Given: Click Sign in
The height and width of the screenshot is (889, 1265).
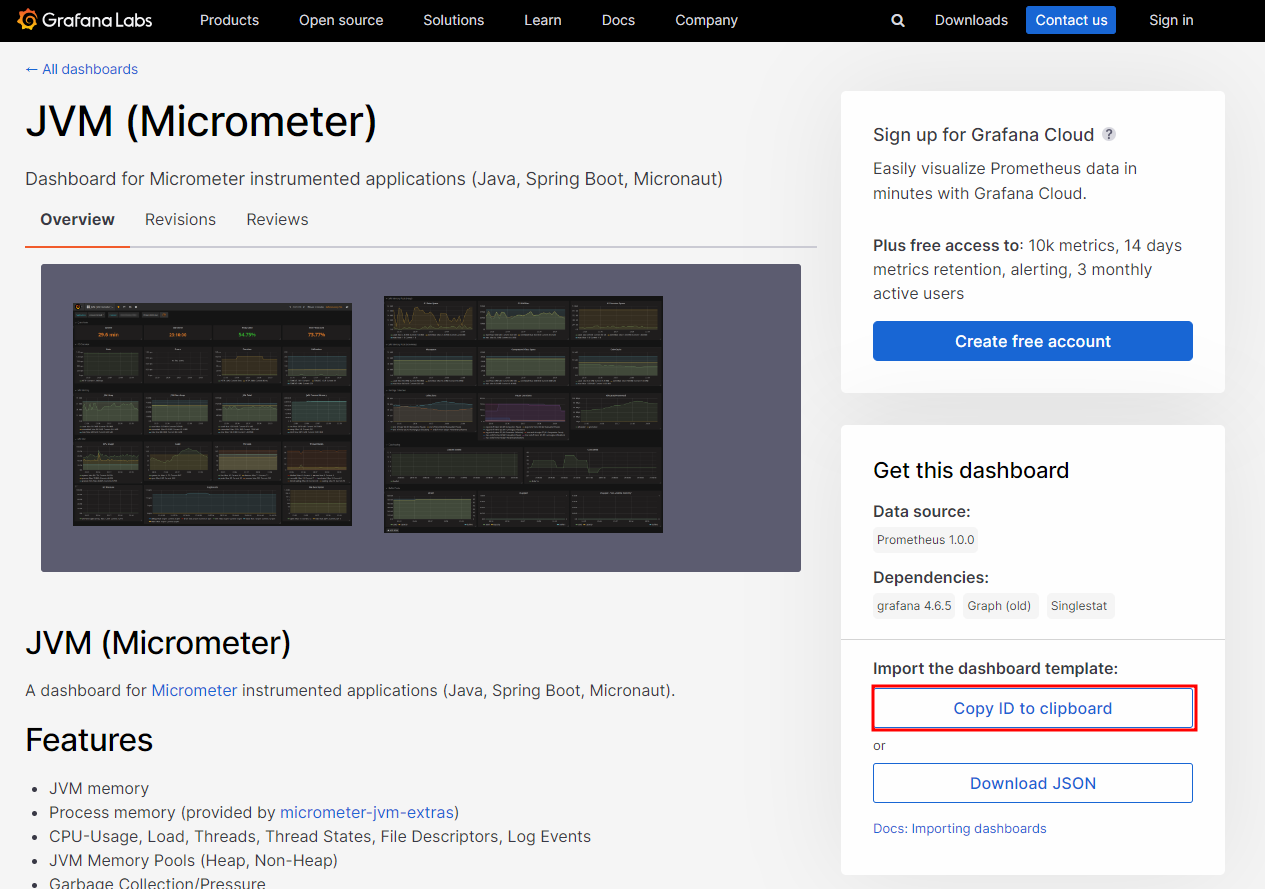Looking at the screenshot, I should point(1171,20).
